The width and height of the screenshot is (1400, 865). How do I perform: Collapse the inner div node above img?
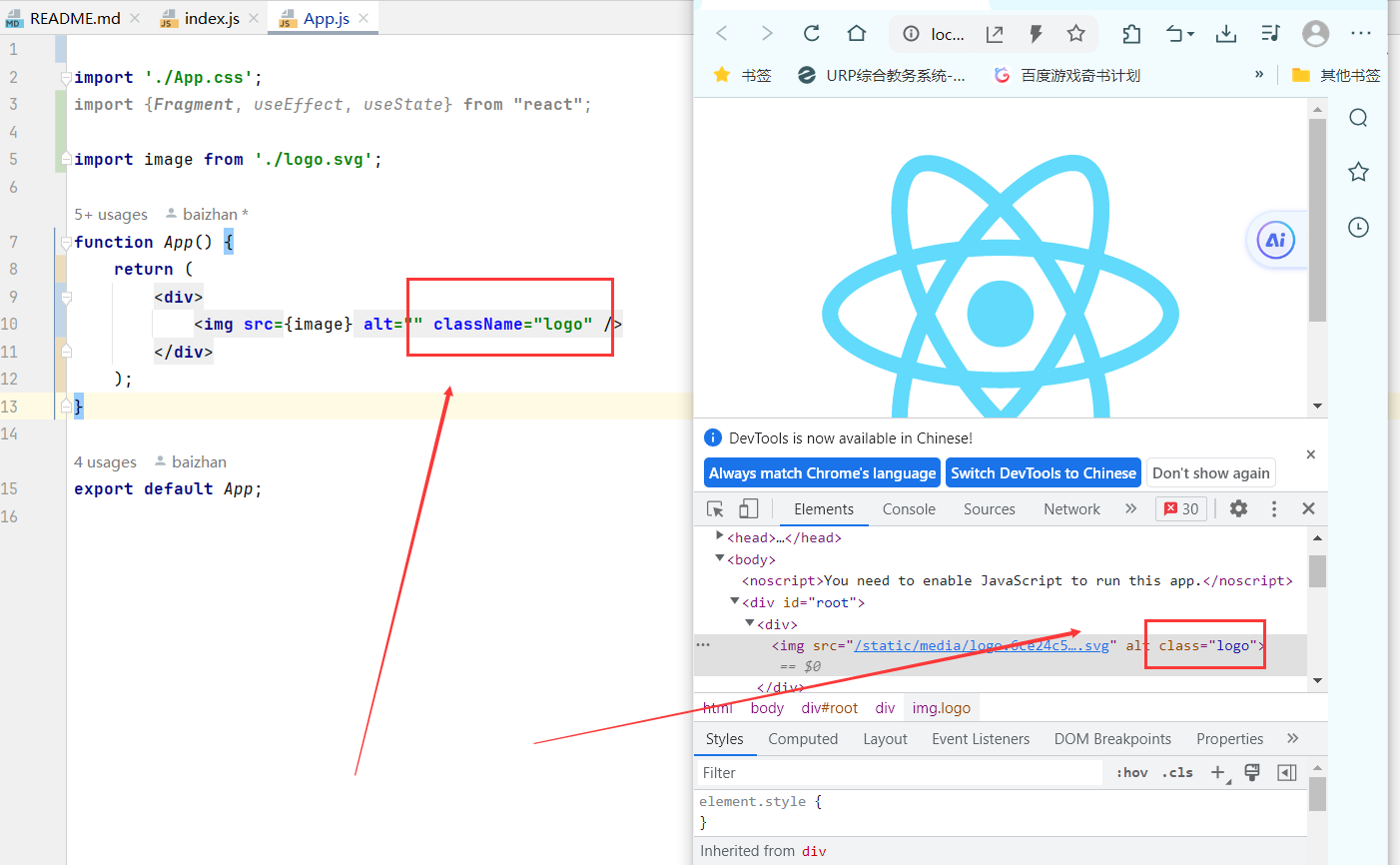pyautogui.click(x=750, y=623)
